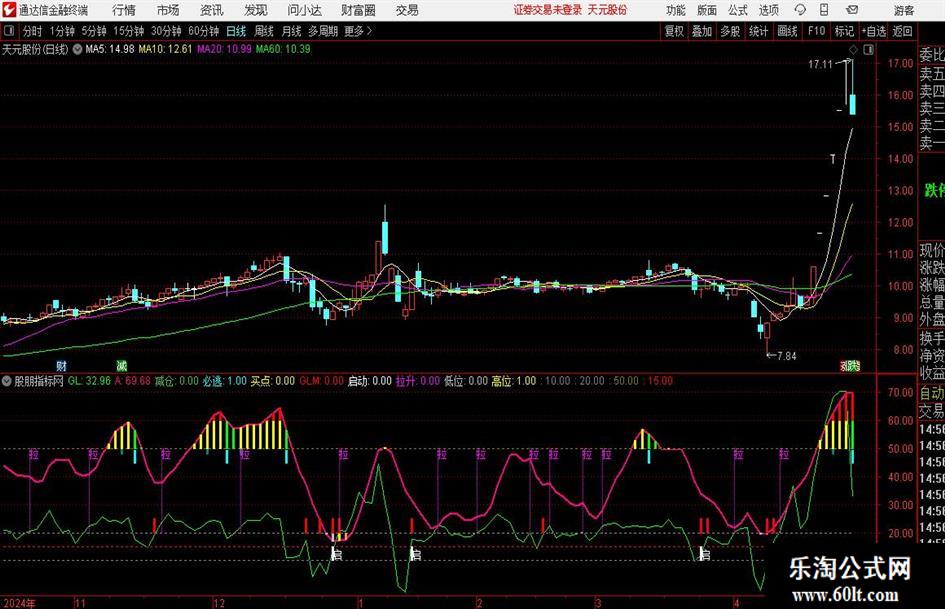Screen dimensions: 945x609
Task: Click the 画线 drawing button
Action: [x=787, y=31]
